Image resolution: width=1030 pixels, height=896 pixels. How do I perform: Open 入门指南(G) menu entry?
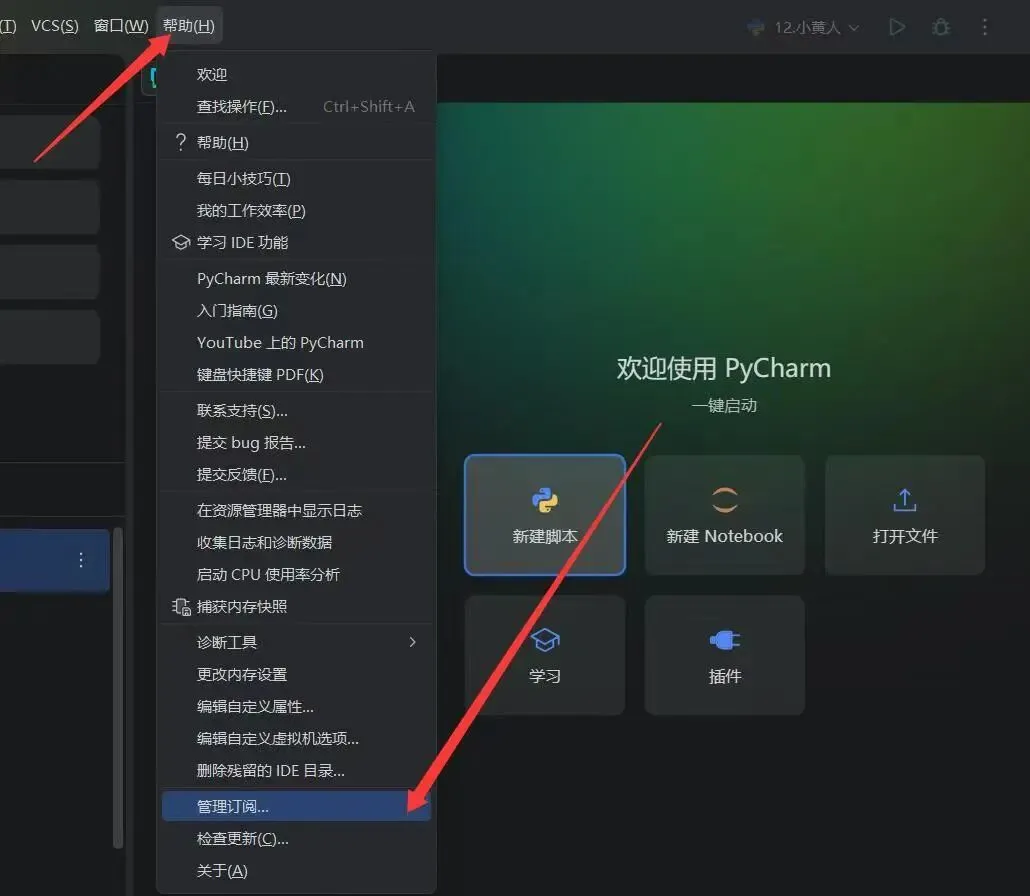pos(296,311)
